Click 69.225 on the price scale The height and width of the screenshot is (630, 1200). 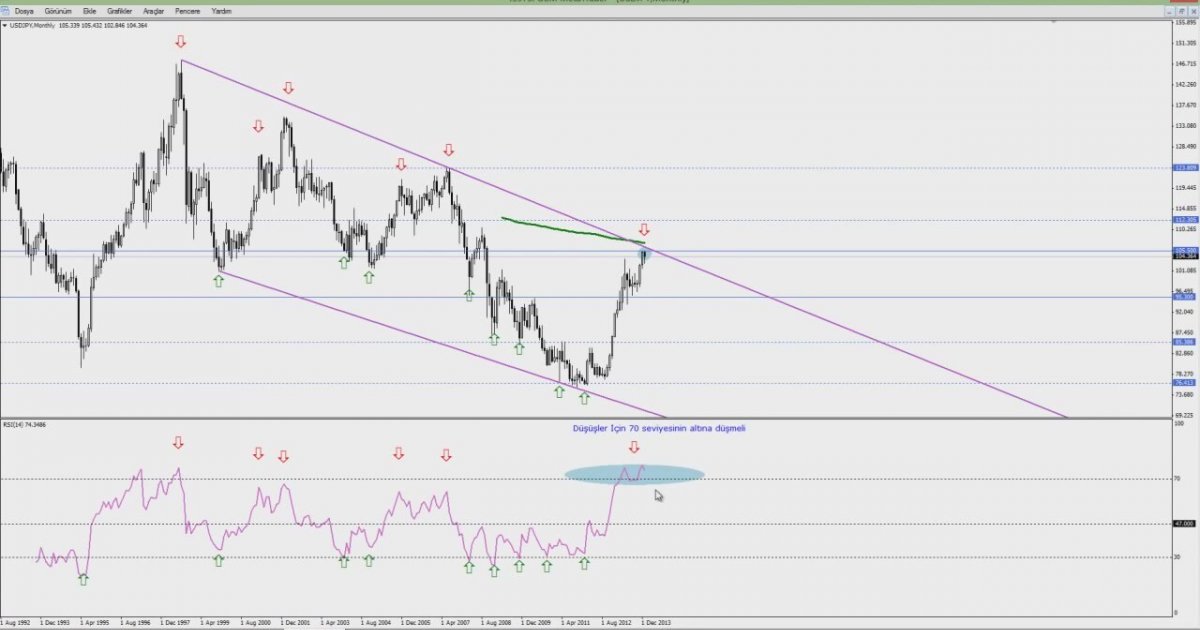(1185, 415)
